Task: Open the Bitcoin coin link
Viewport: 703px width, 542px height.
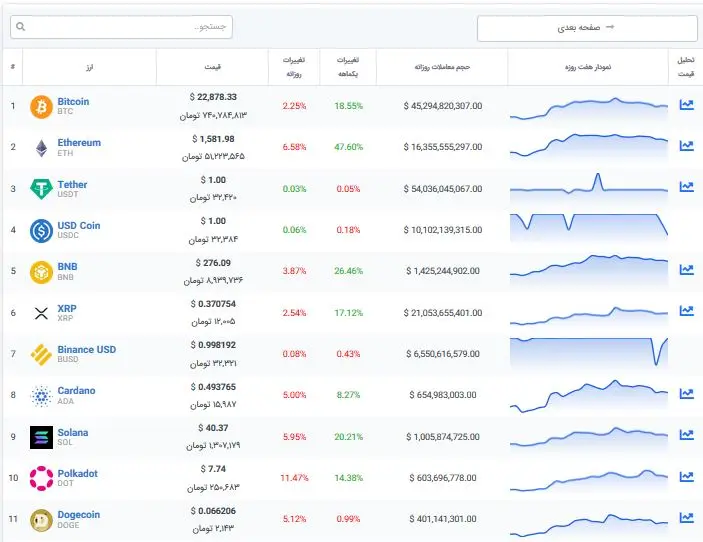Action: click(x=73, y=101)
